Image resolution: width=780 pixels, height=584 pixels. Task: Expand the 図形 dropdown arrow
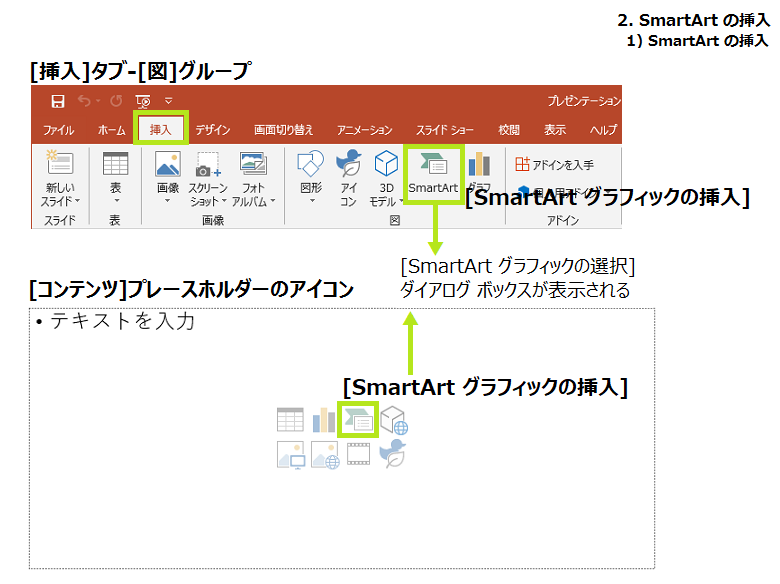(312, 201)
